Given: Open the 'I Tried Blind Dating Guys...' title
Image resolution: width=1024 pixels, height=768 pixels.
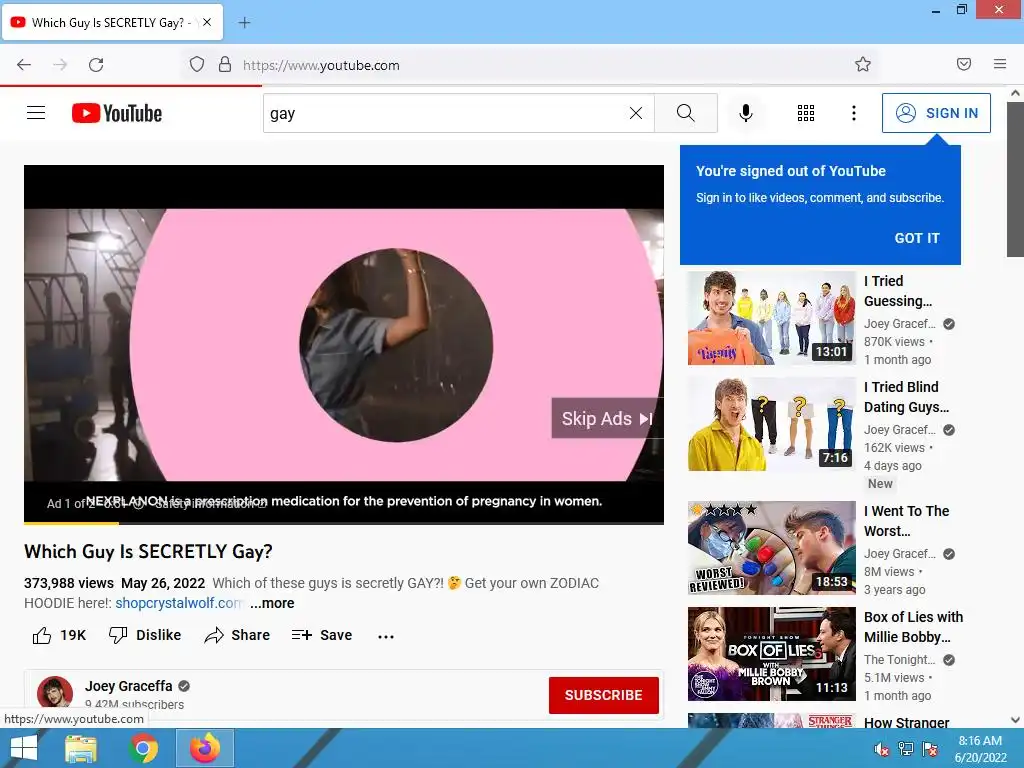Looking at the screenshot, I should 906,397.
